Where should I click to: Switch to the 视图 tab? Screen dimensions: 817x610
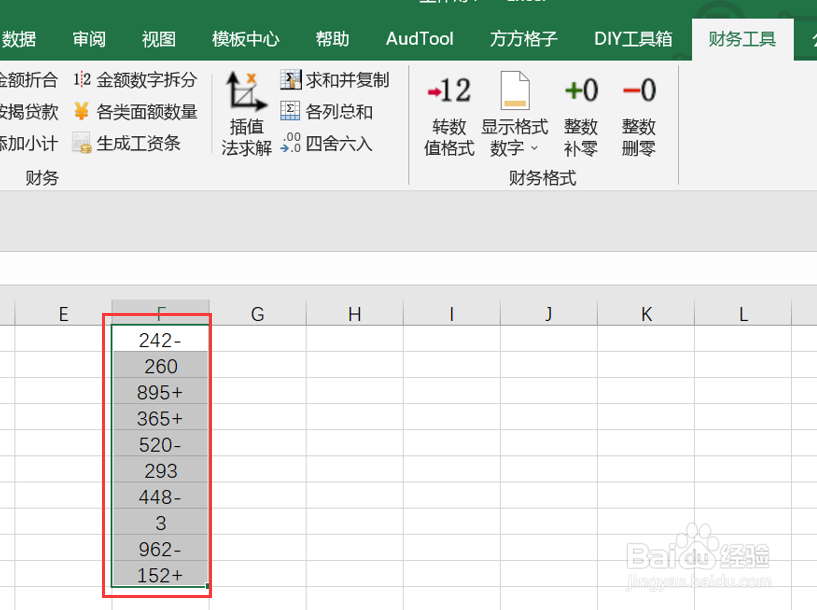[x=157, y=39]
